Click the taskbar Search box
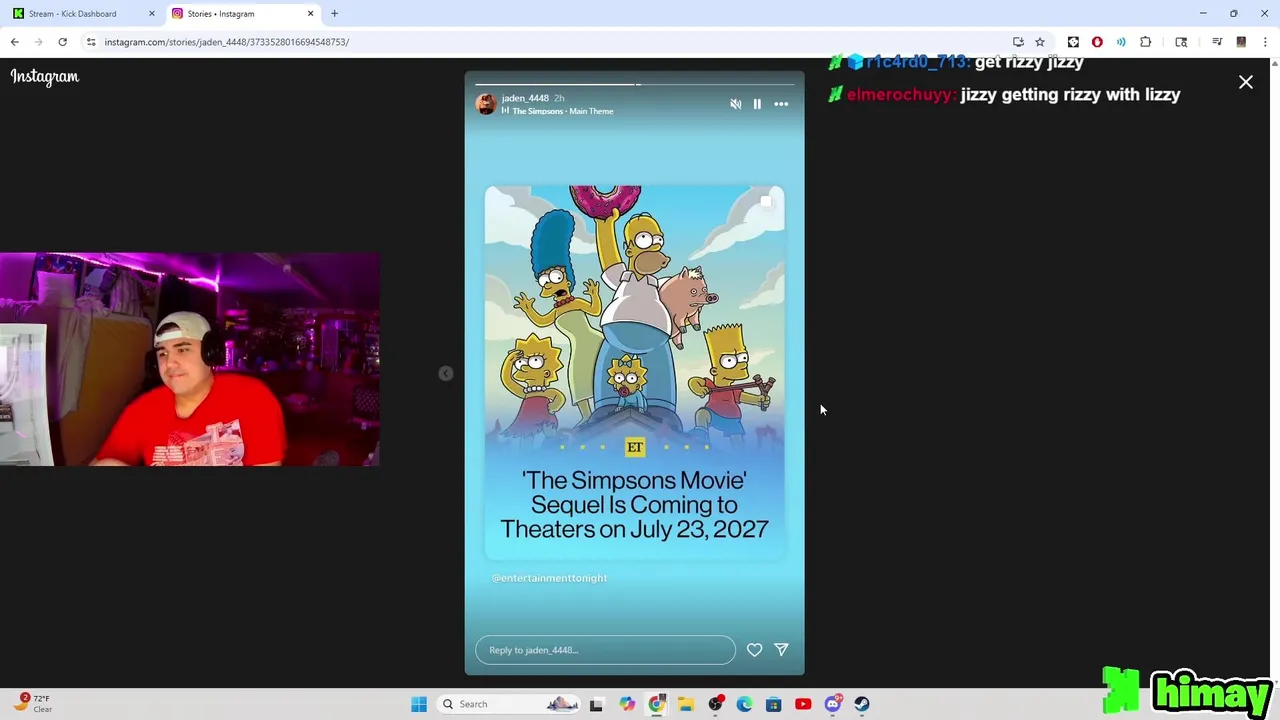 click(x=509, y=704)
